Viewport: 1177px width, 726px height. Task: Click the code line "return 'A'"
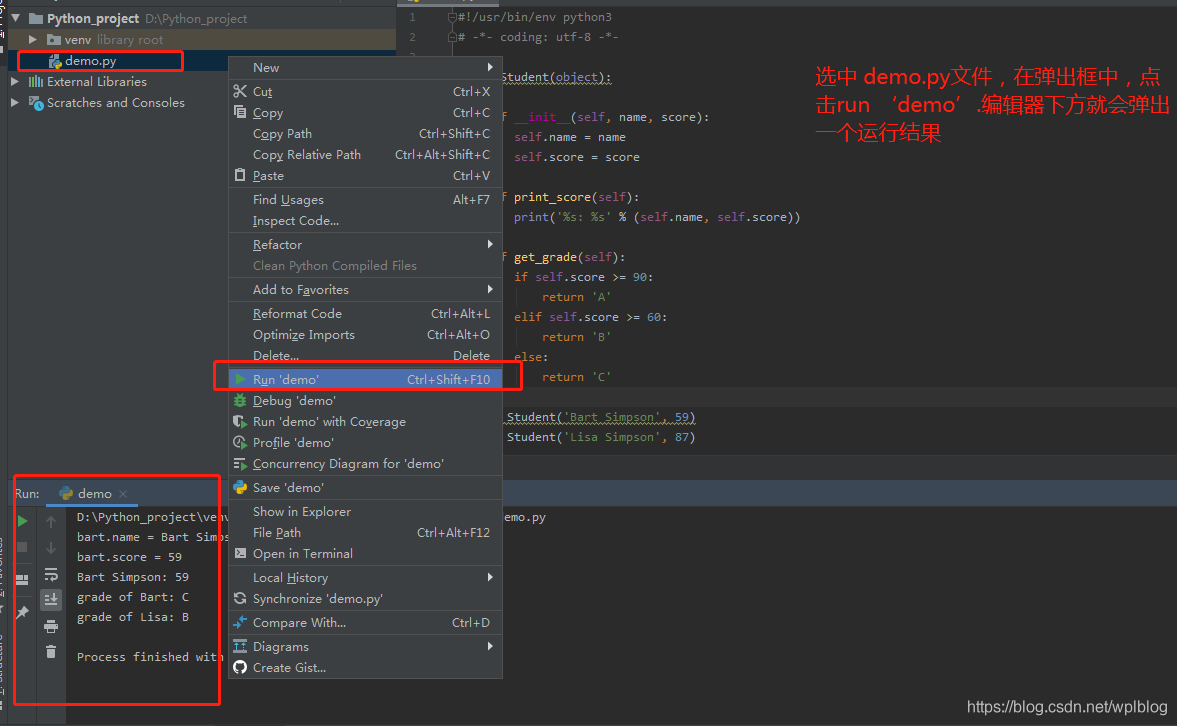[x=576, y=297]
